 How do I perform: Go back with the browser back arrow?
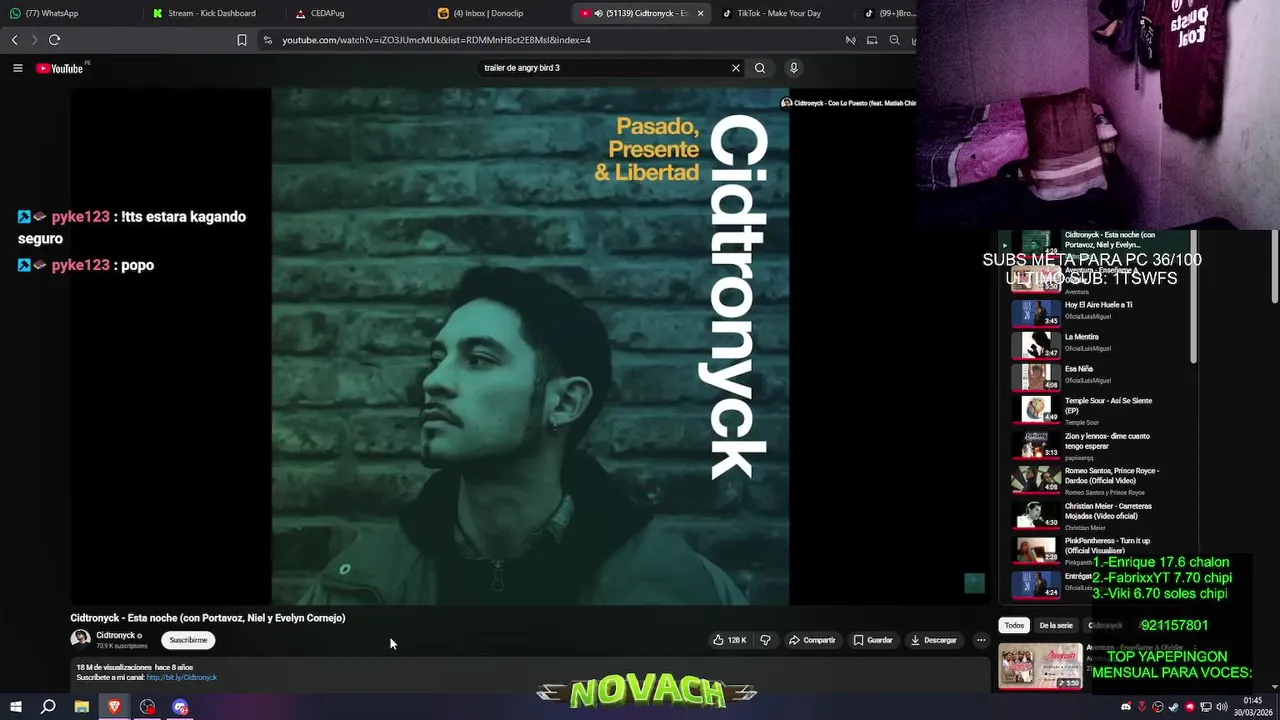tap(15, 40)
